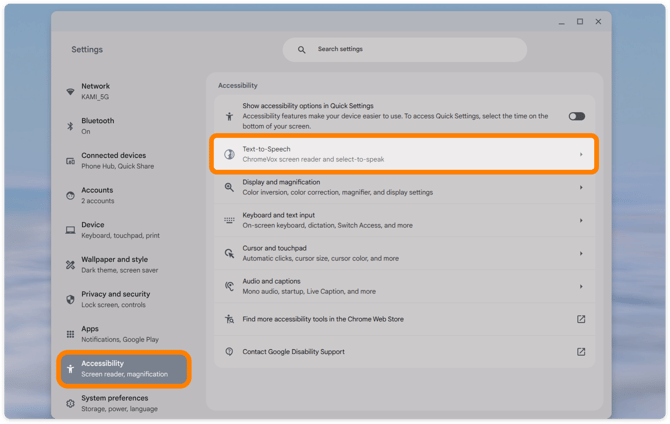Click the Settings title text

tap(87, 50)
